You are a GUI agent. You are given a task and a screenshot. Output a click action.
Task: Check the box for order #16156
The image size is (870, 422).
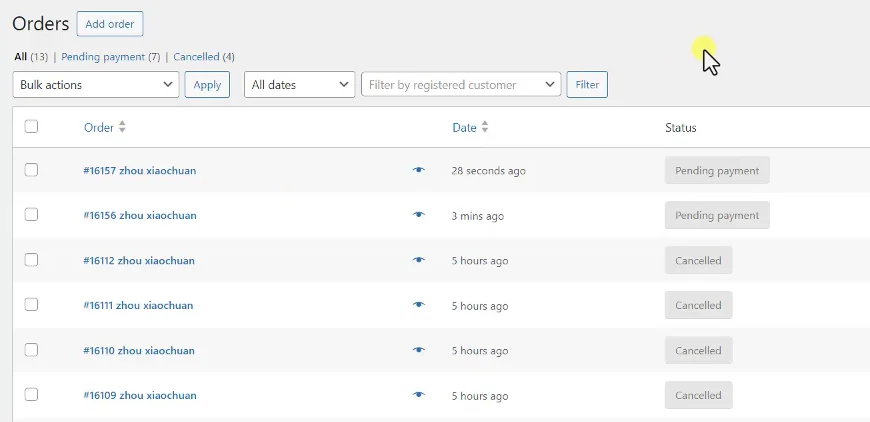(31, 214)
